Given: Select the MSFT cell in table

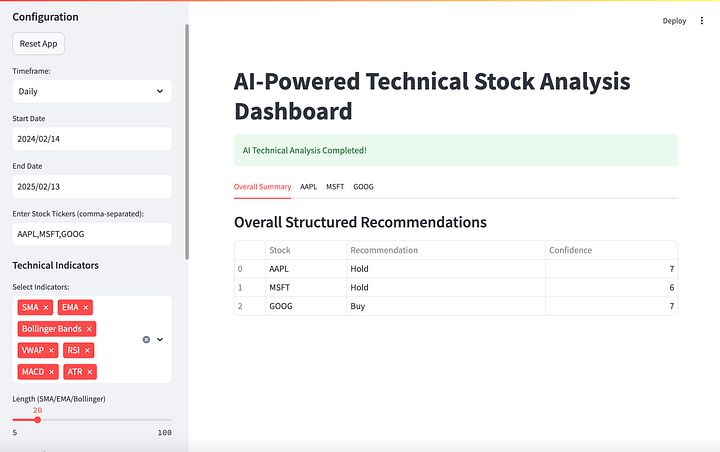Looking at the screenshot, I should [306, 288].
